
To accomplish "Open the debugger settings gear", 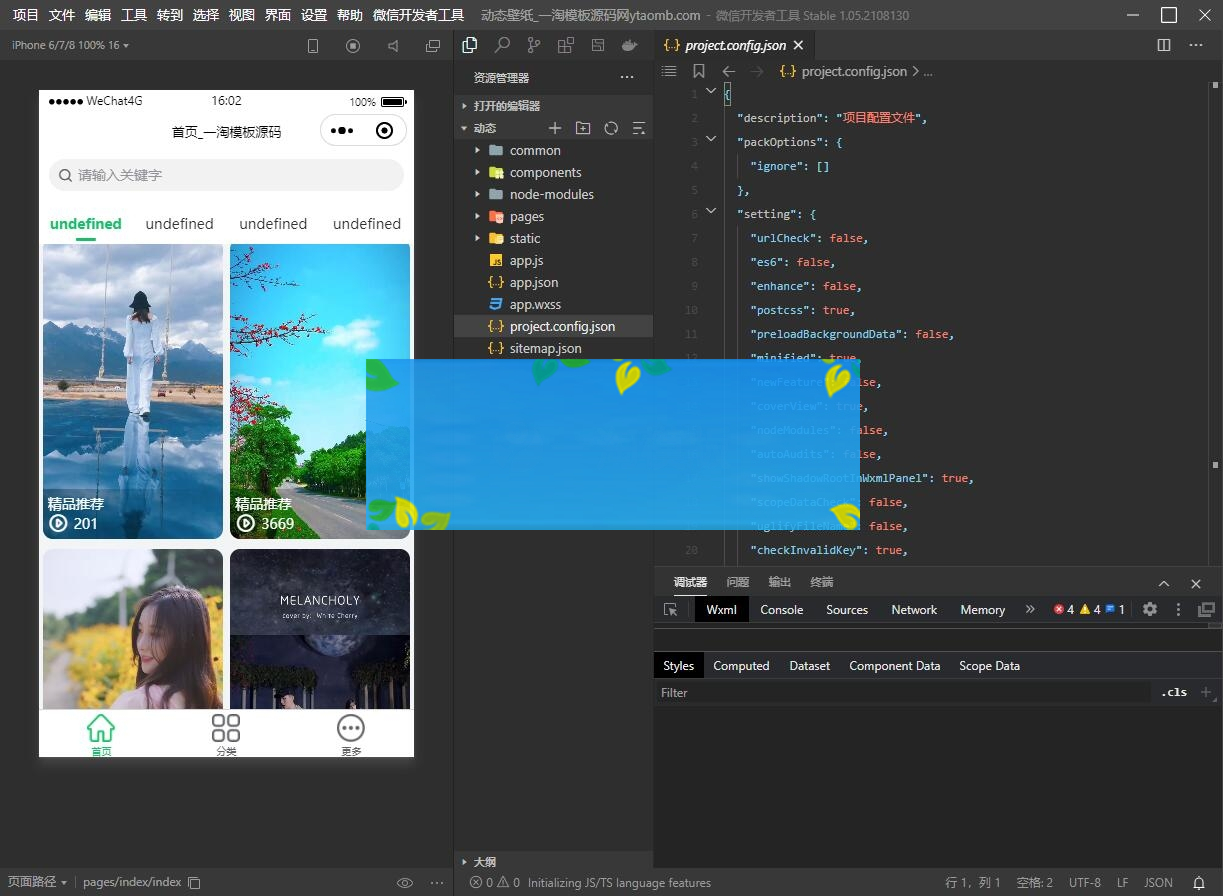I will pos(1150,609).
